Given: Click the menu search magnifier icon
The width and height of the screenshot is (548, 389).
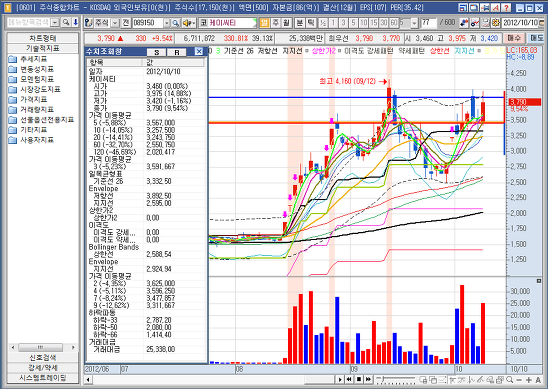Looking at the screenshot, I should [65, 22].
